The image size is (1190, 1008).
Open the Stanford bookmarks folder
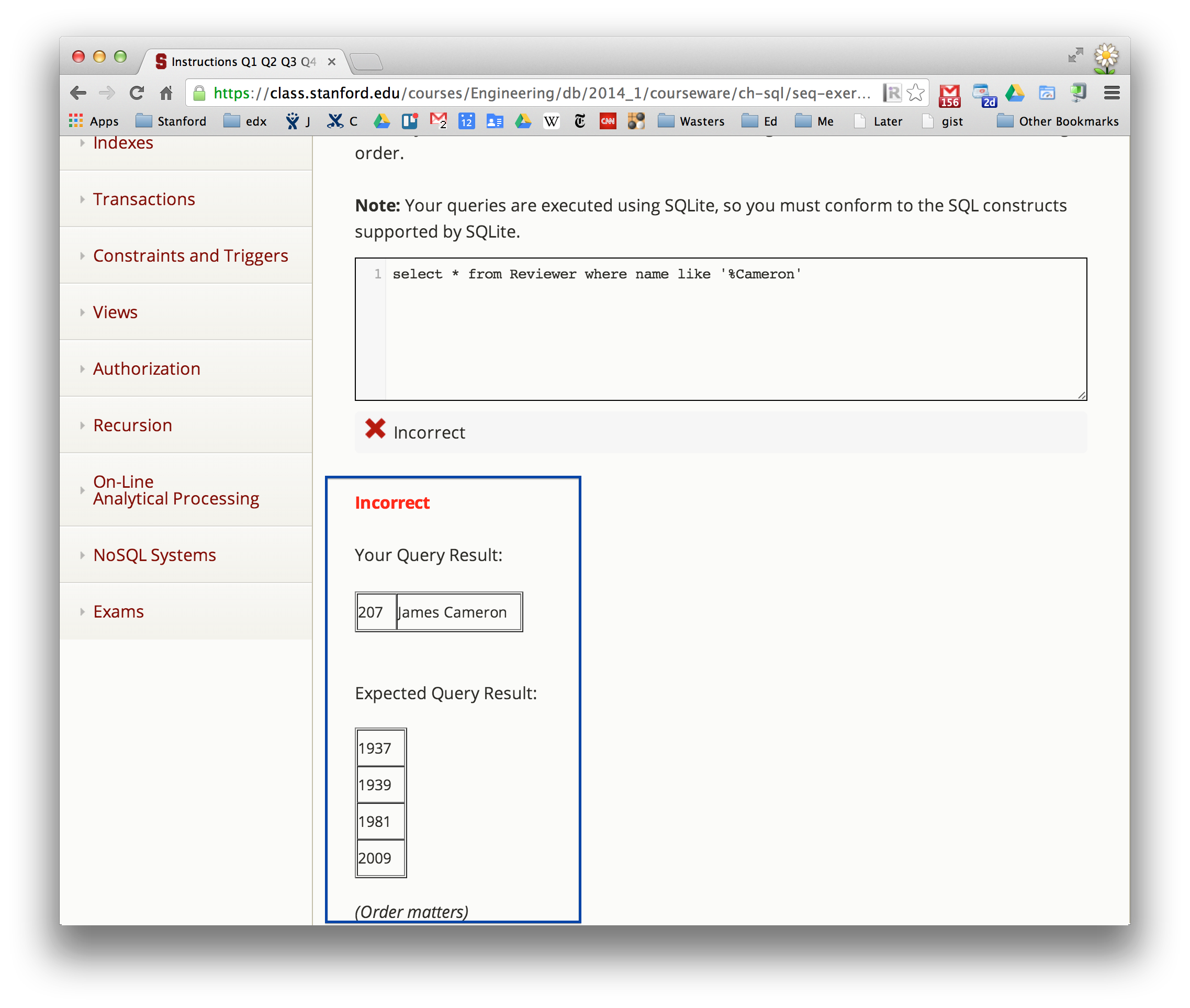(x=172, y=121)
